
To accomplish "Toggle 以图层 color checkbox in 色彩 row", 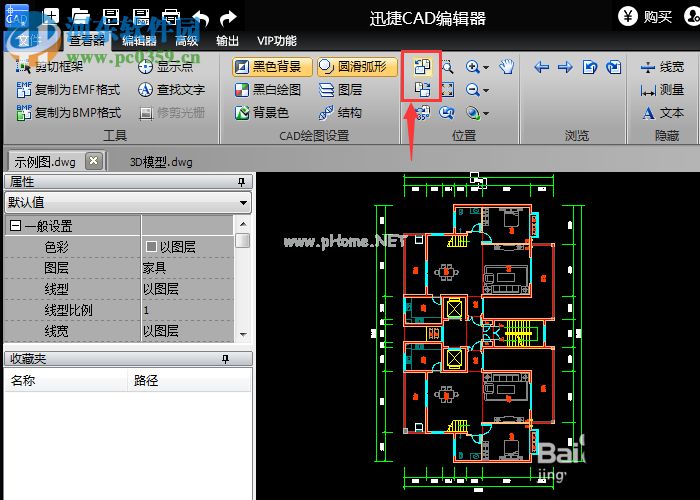I will coord(151,246).
